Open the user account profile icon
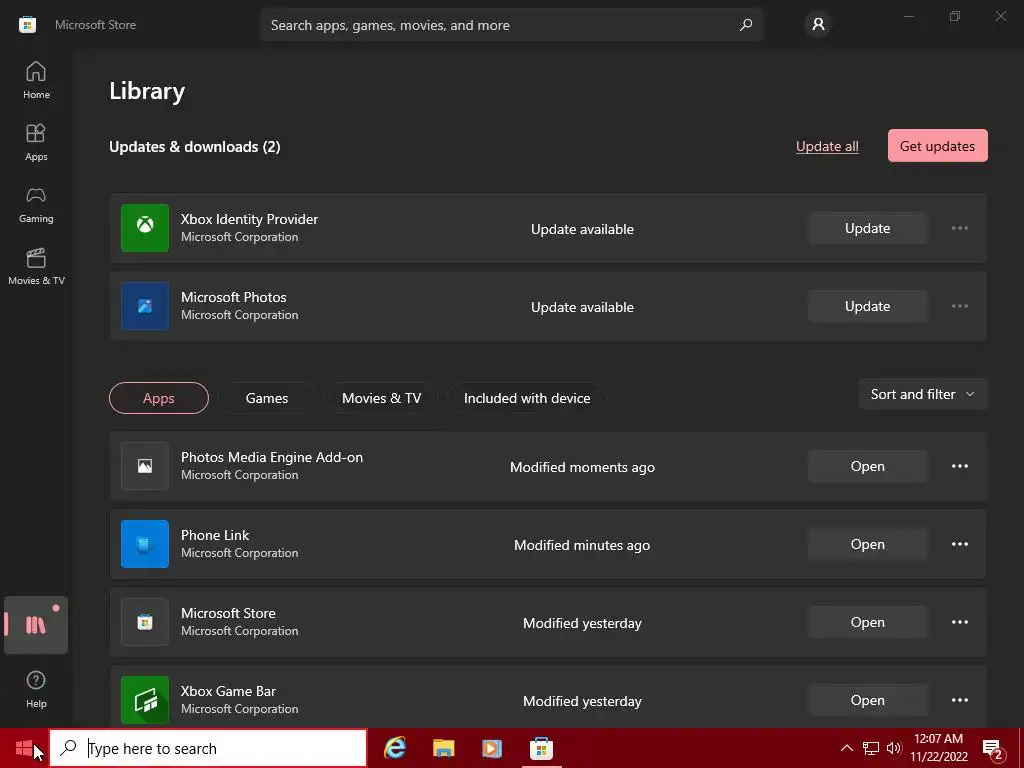The image size is (1024, 768). click(x=818, y=25)
